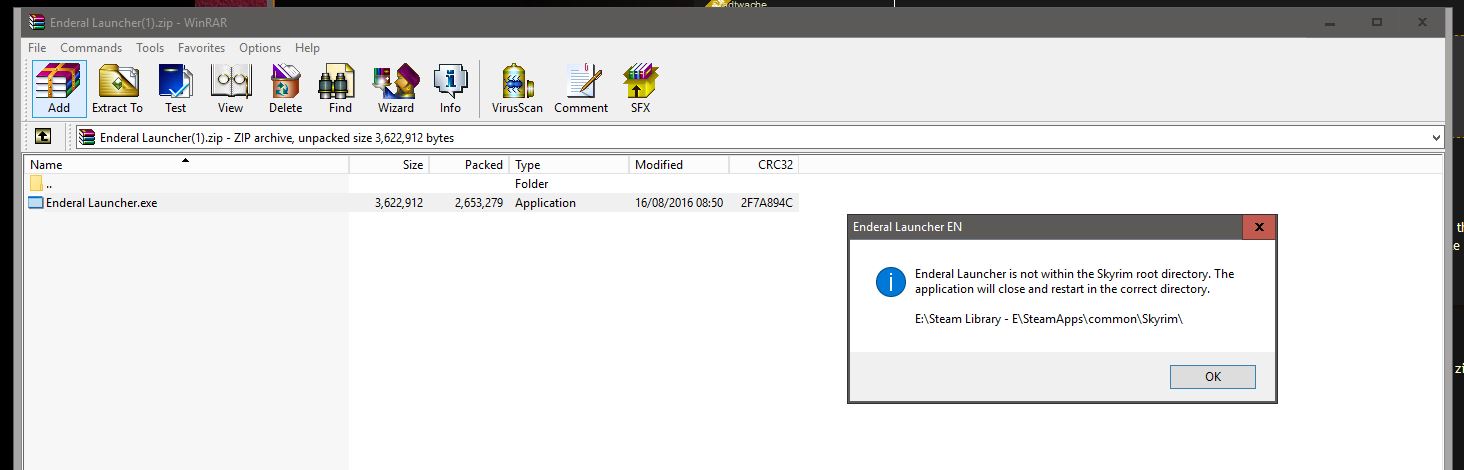Expand the archive path dropdown
1464x470 pixels.
1436,138
